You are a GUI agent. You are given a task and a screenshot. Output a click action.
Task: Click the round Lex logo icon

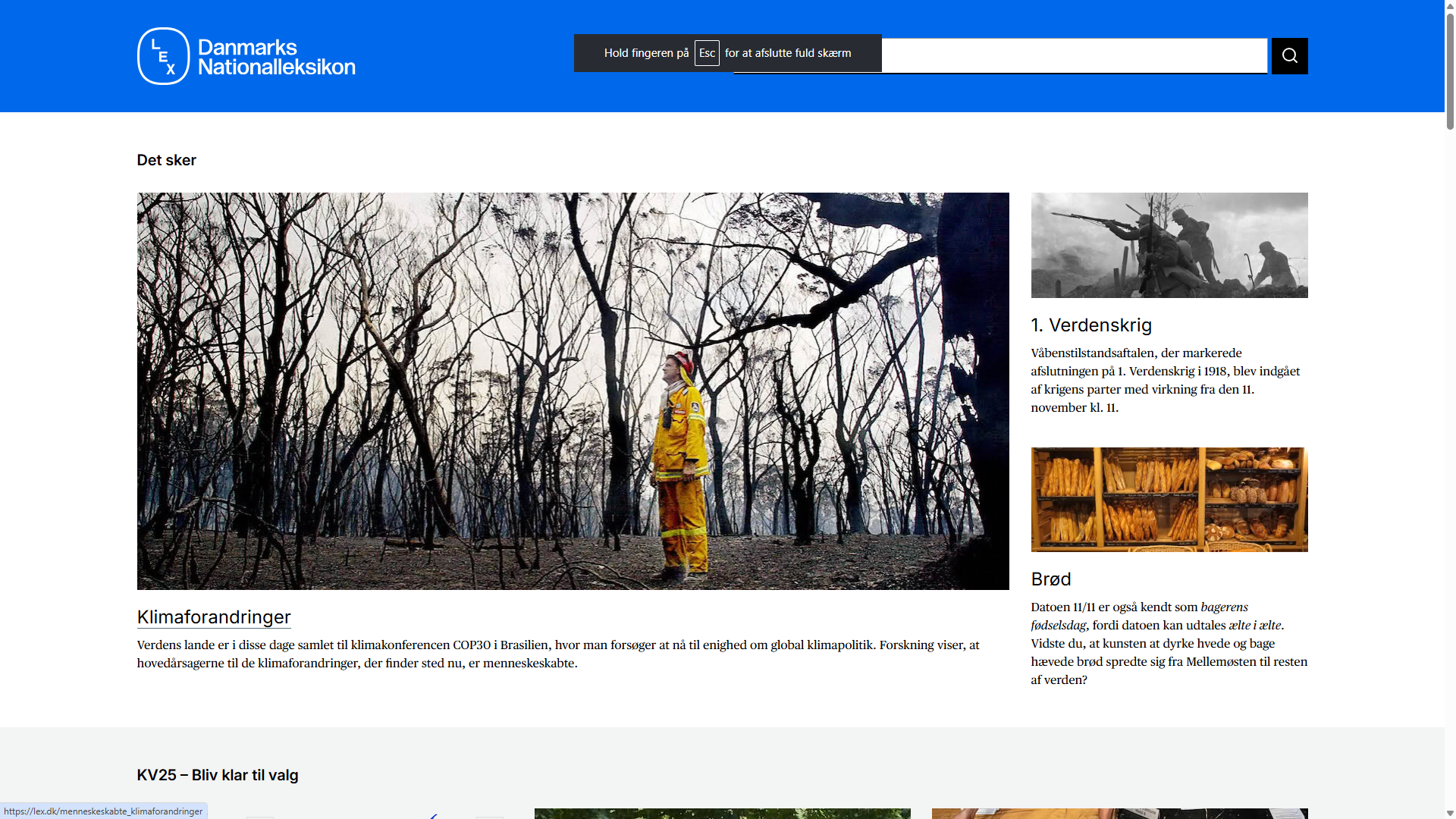[x=163, y=56]
